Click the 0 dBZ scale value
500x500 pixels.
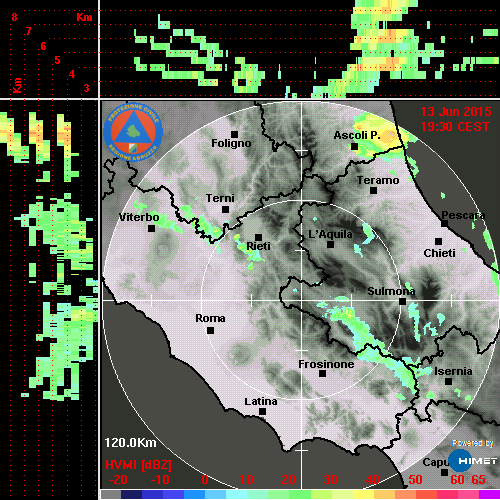click(205, 480)
